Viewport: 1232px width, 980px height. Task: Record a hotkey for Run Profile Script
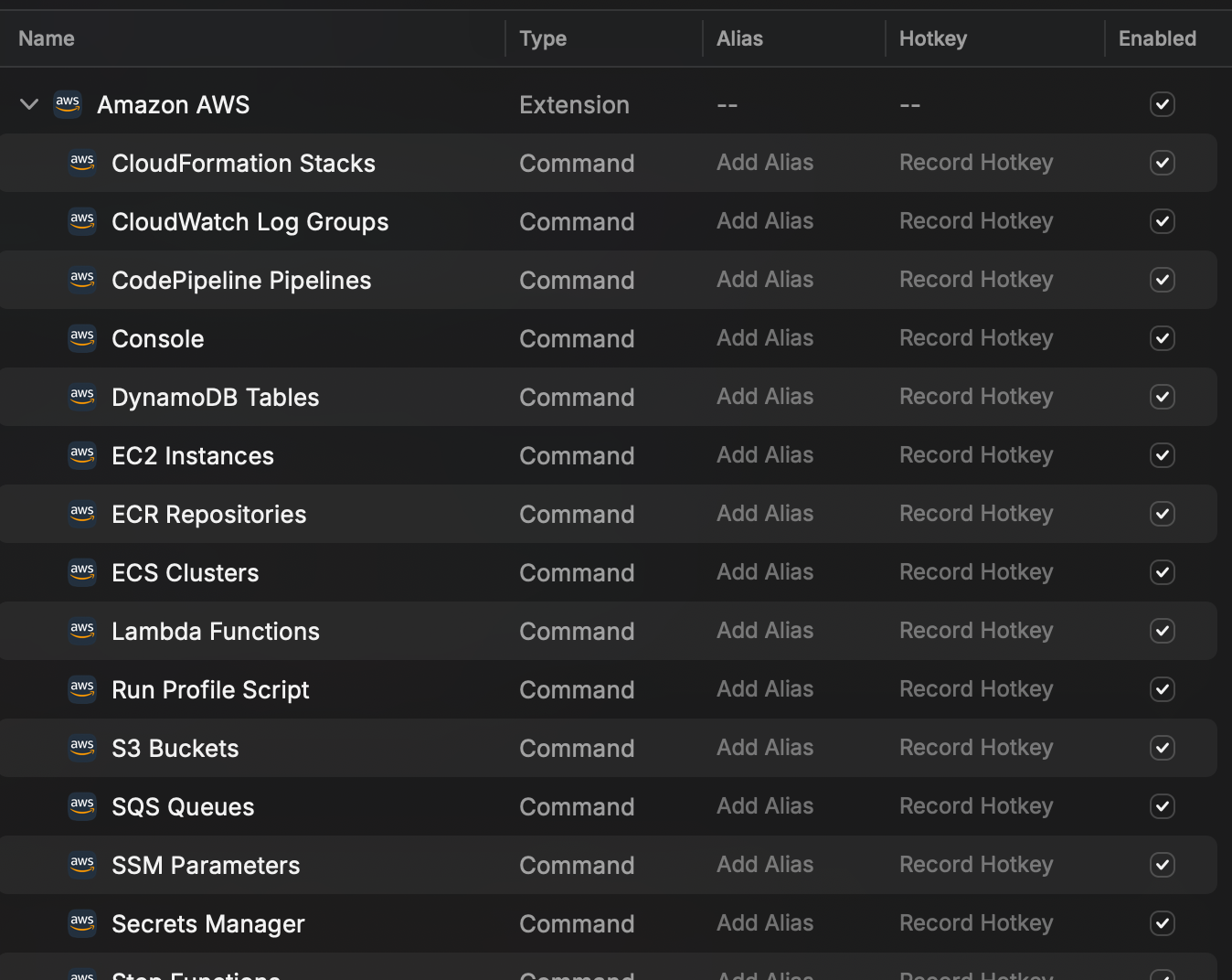pos(975,689)
